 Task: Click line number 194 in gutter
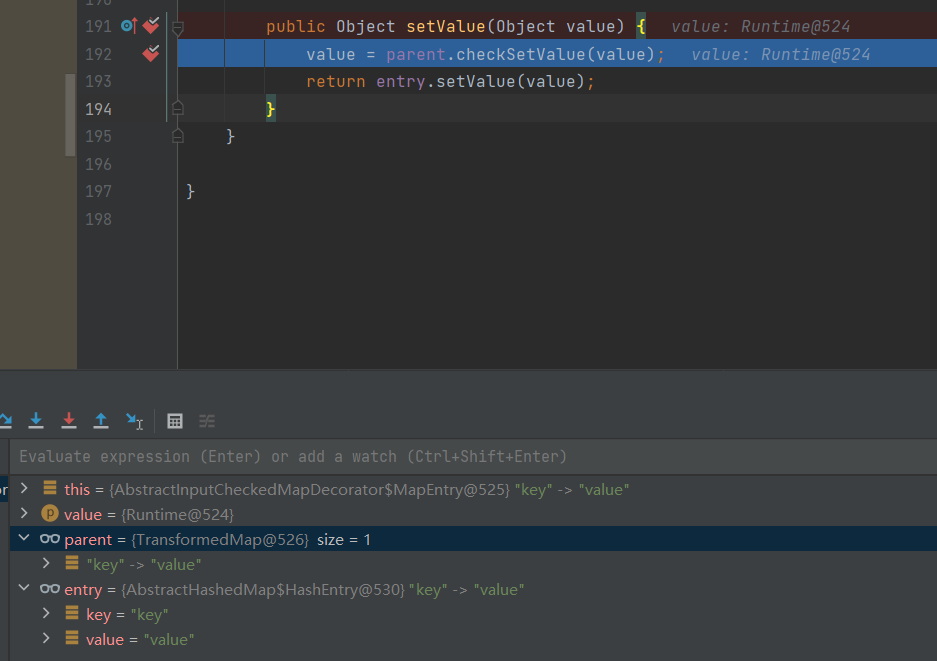pyautogui.click(x=98, y=109)
